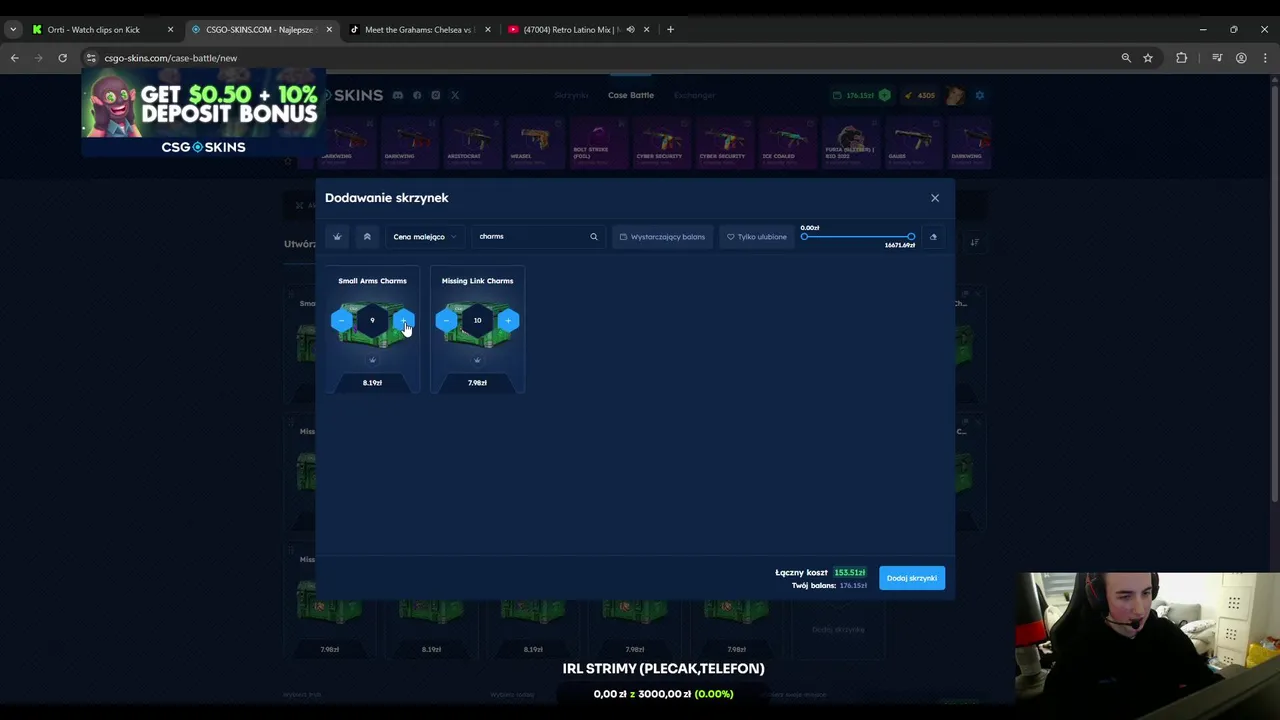Click crown icon under Missing Link Charms
Viewport: 1280px width, 720px height.
point(477,360)
